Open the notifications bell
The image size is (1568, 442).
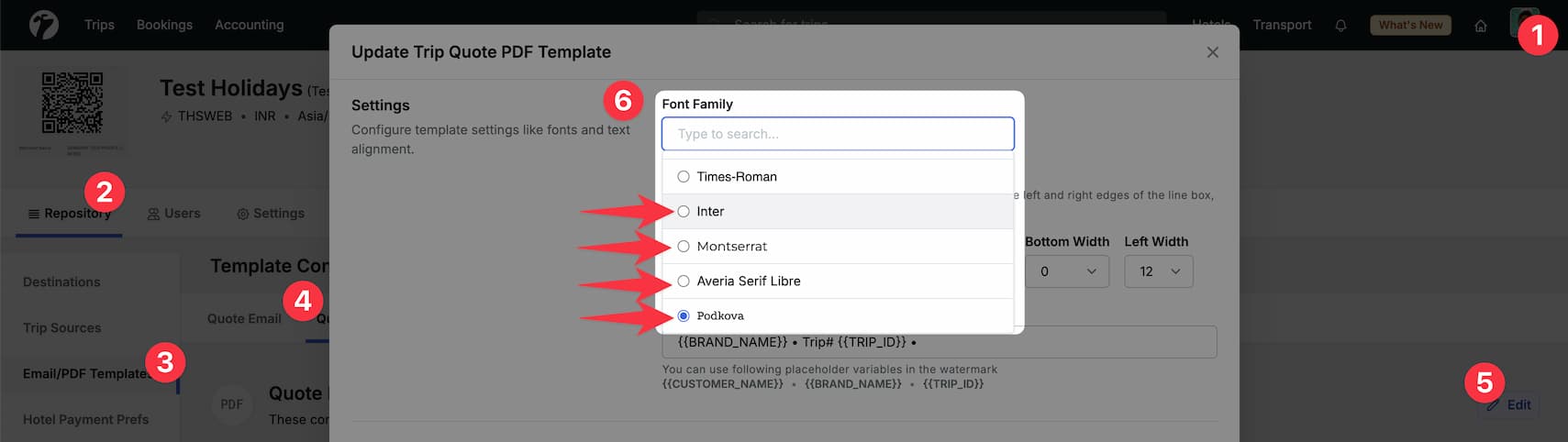pos(1340,26)
